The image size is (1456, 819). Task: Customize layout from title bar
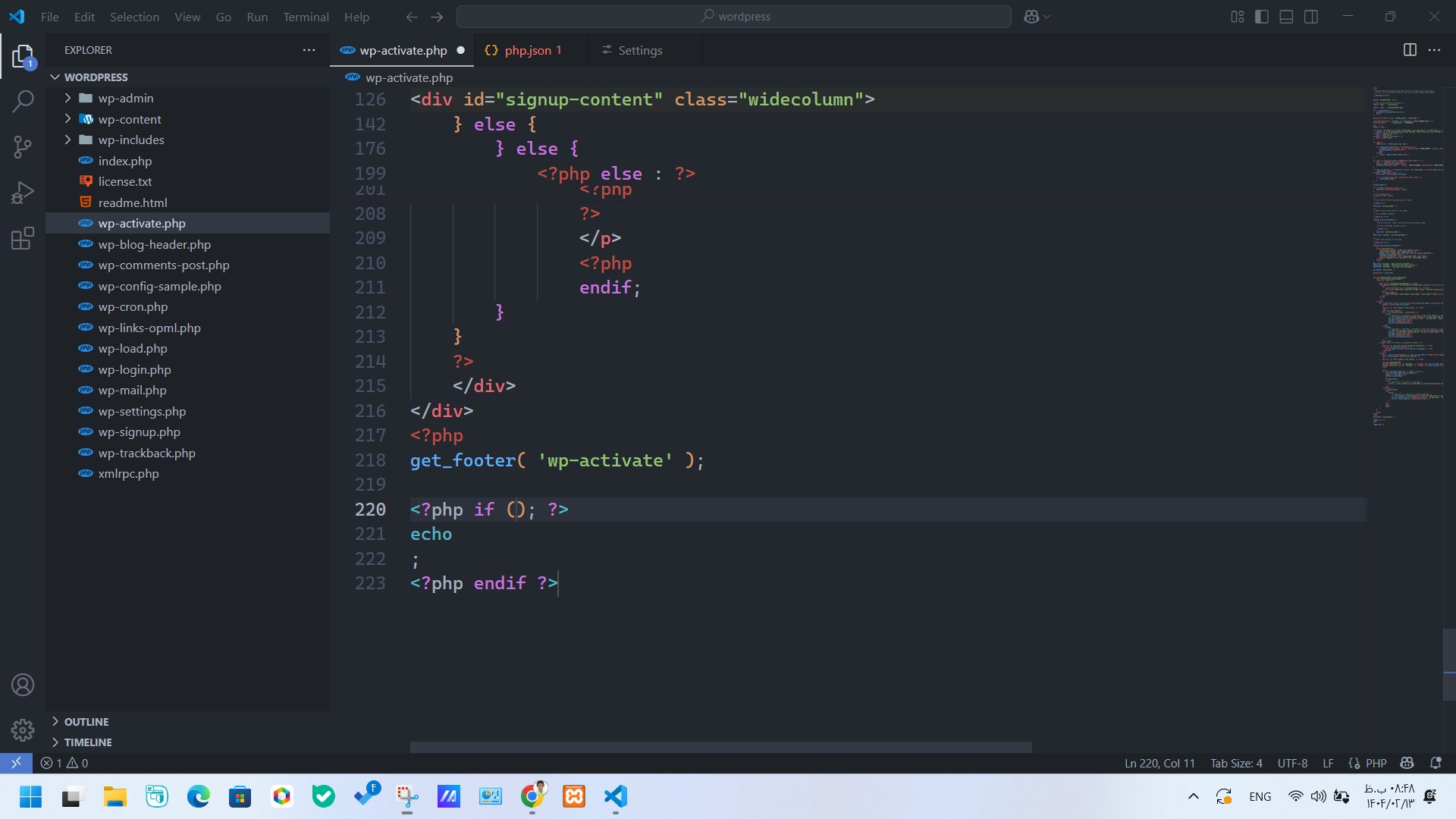1238,17
